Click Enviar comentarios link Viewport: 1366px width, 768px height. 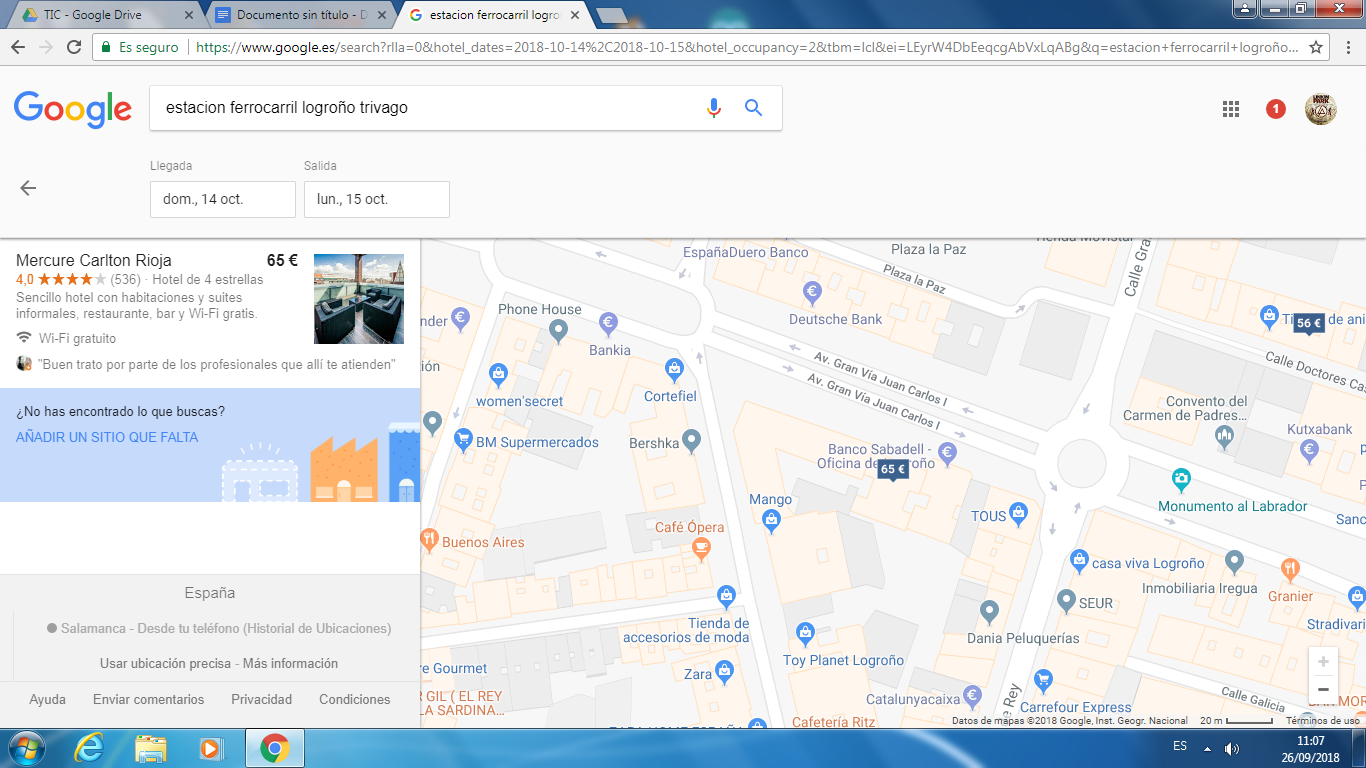tap(148, 699)
